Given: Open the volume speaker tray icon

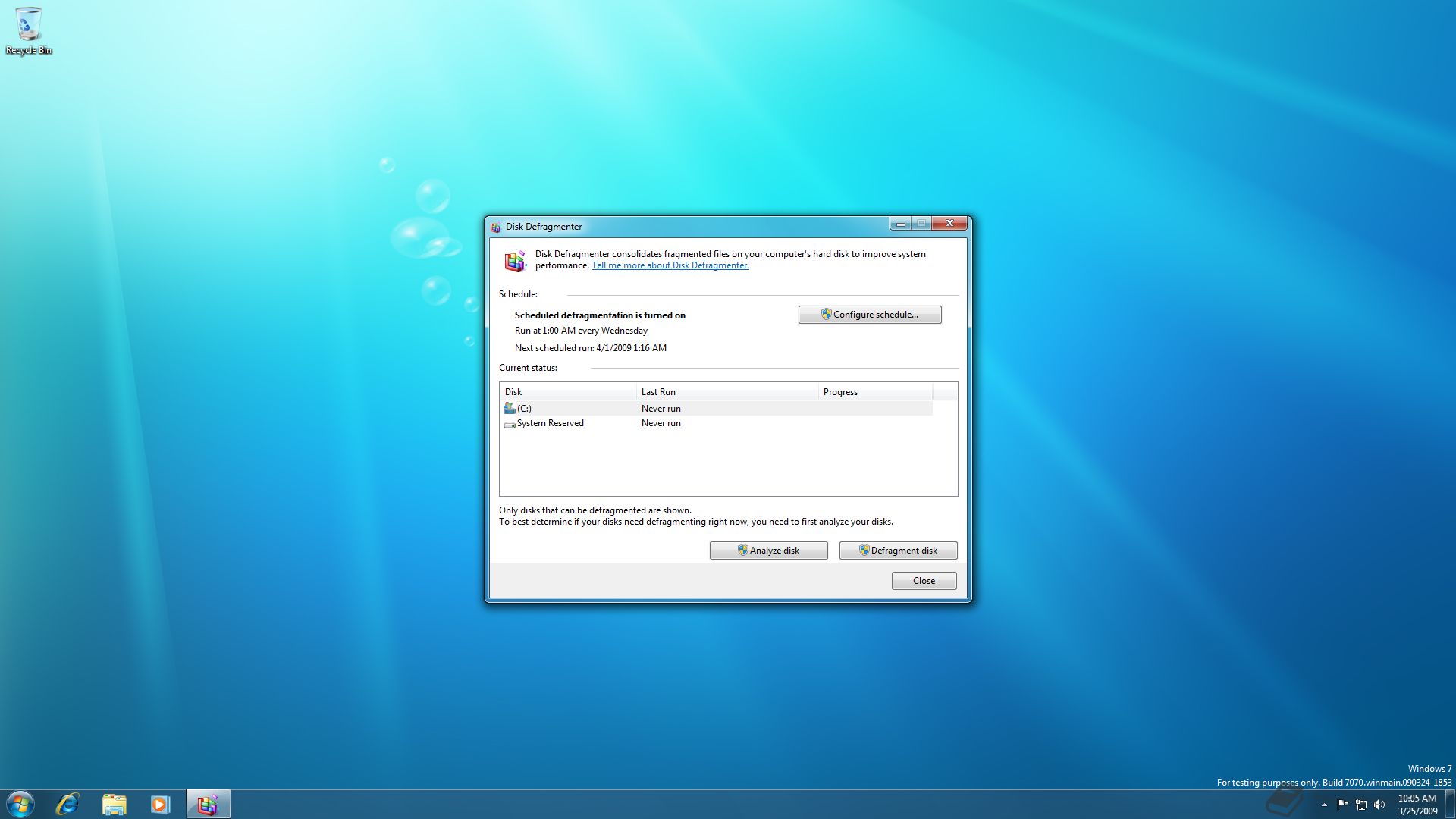Looking at the screenshot, I should [x=1379, y=805].
